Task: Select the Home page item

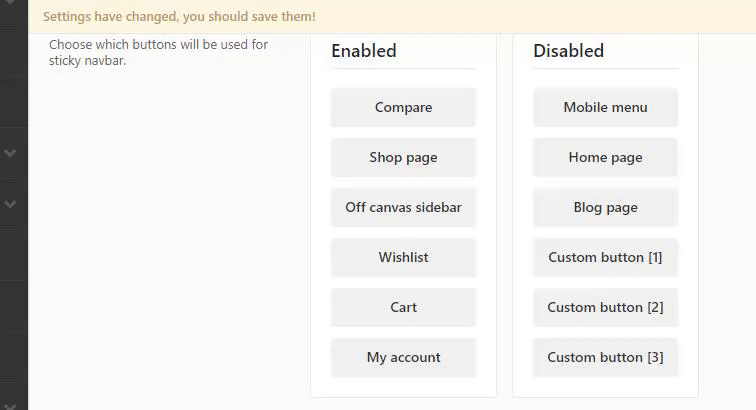Action: click(x=605, y=158)
